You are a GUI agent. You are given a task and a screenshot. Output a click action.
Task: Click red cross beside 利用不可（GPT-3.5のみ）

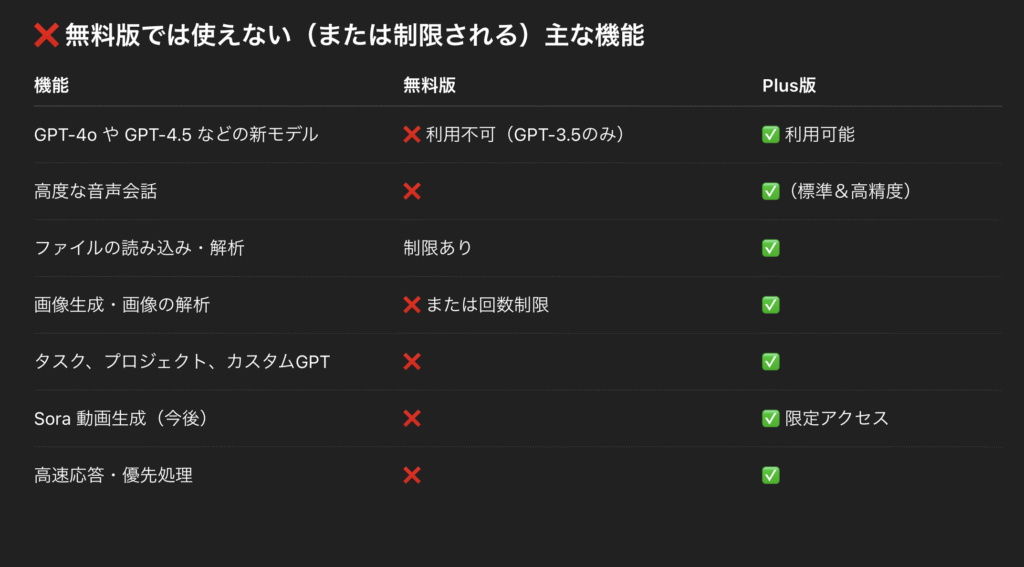pos(412,135)
